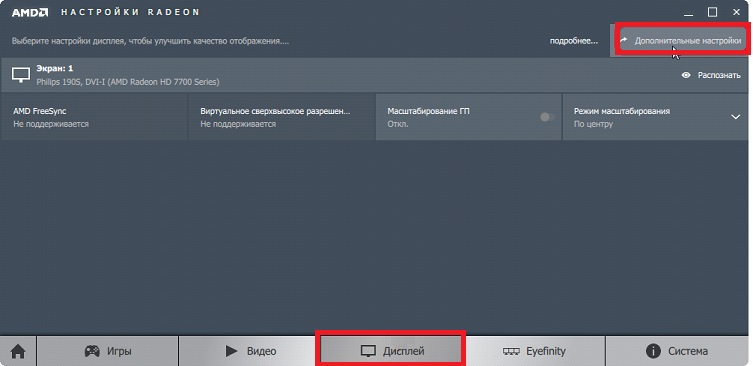Click the monitor icon for Экран: 1
The width and height of the screenshot is (753, 366).
tap(21, 74)
